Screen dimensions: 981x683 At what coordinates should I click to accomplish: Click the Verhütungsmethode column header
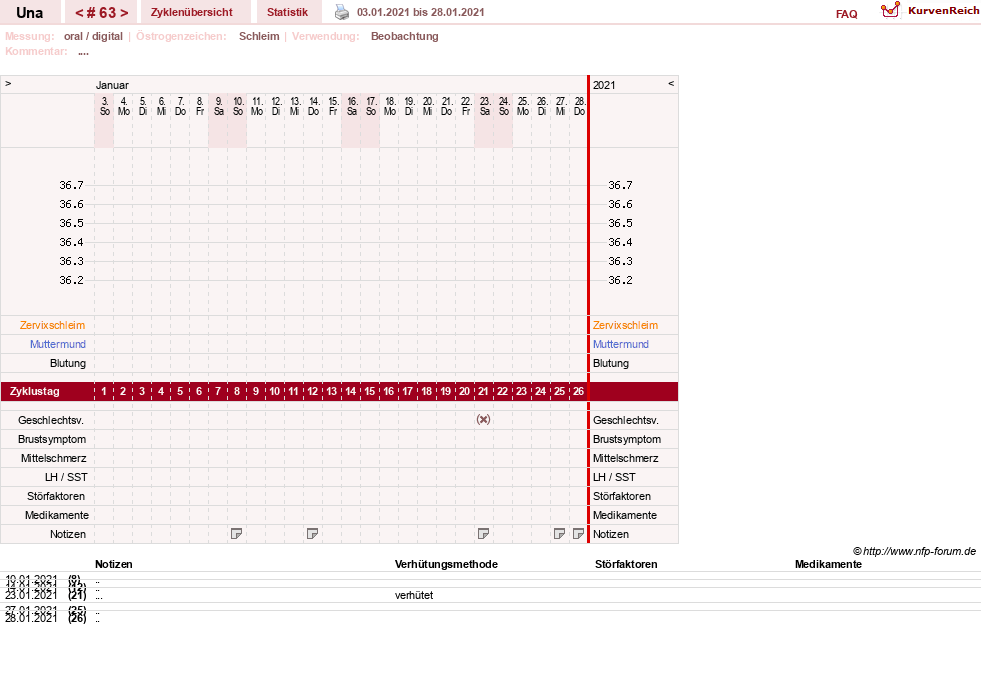(x=446, y=564)
